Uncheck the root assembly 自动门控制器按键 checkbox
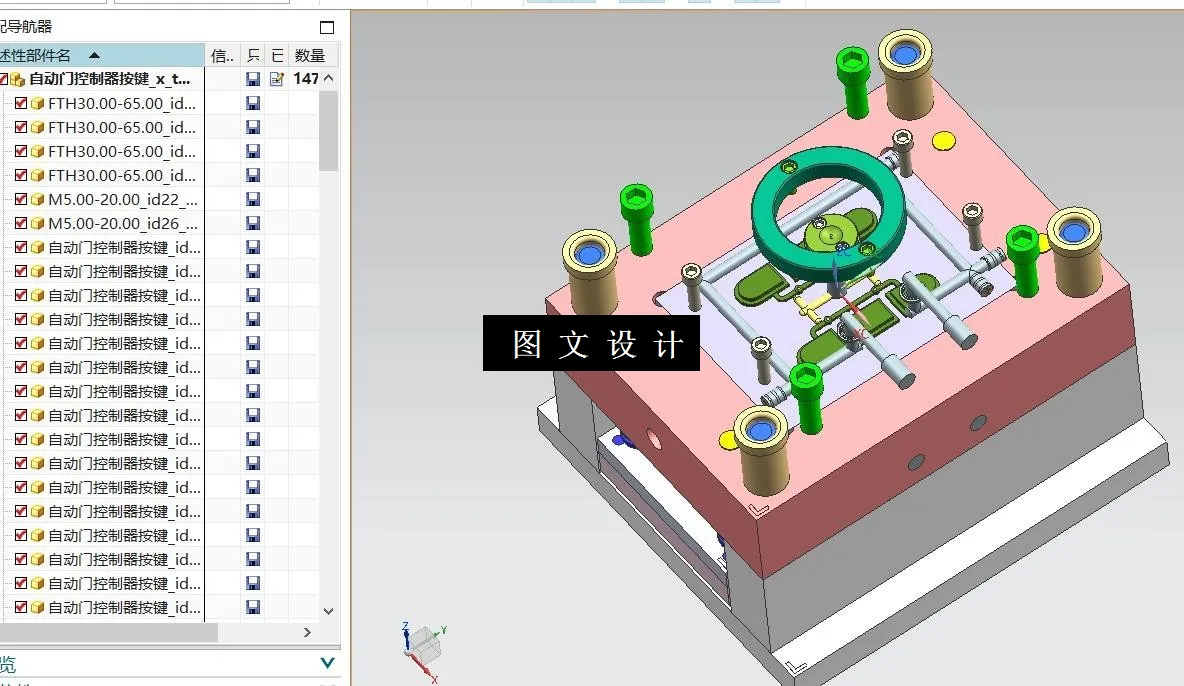This screenshot has height=686, width=1184. coord(3,78)
